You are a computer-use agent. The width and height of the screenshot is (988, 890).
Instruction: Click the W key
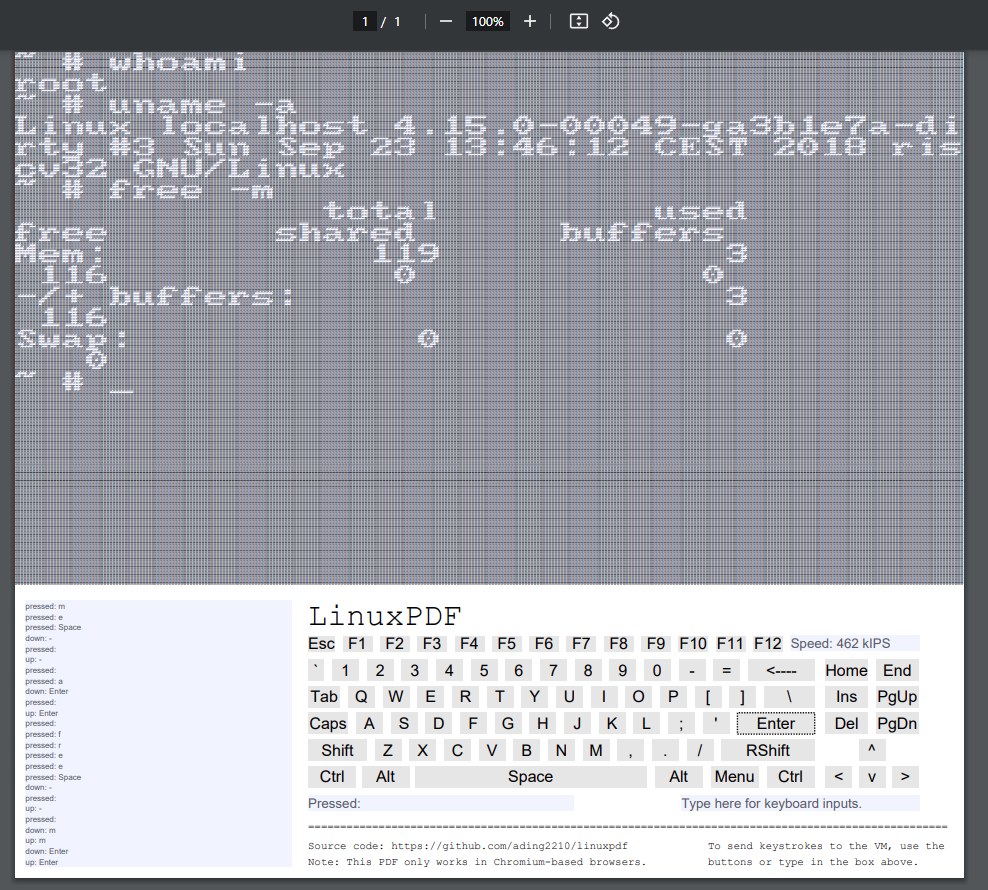tap(396, 696)
